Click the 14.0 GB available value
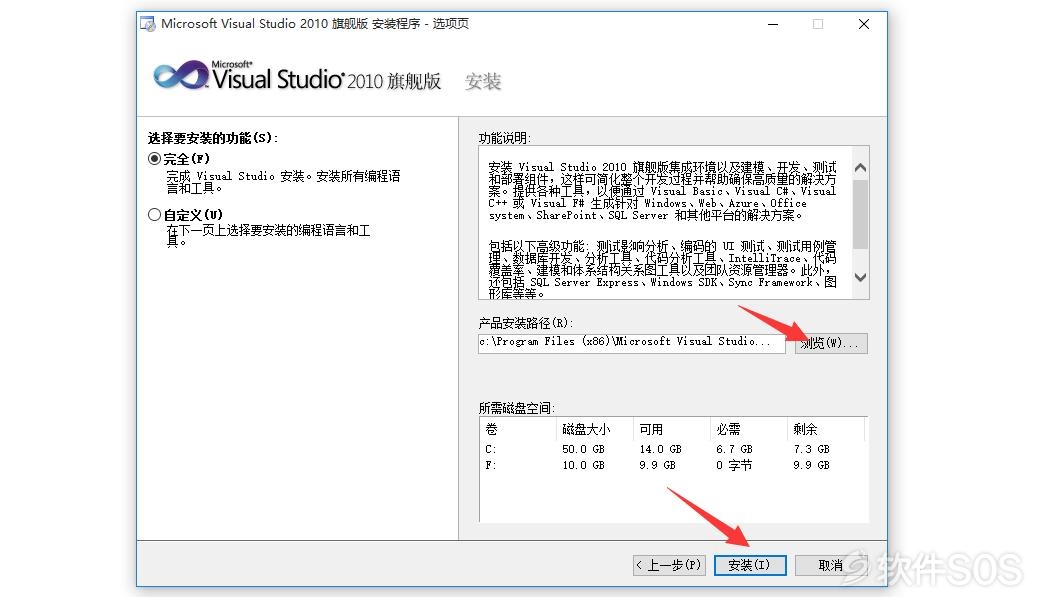The width and height of the screenshot is (1038, 597). point(660,449)
